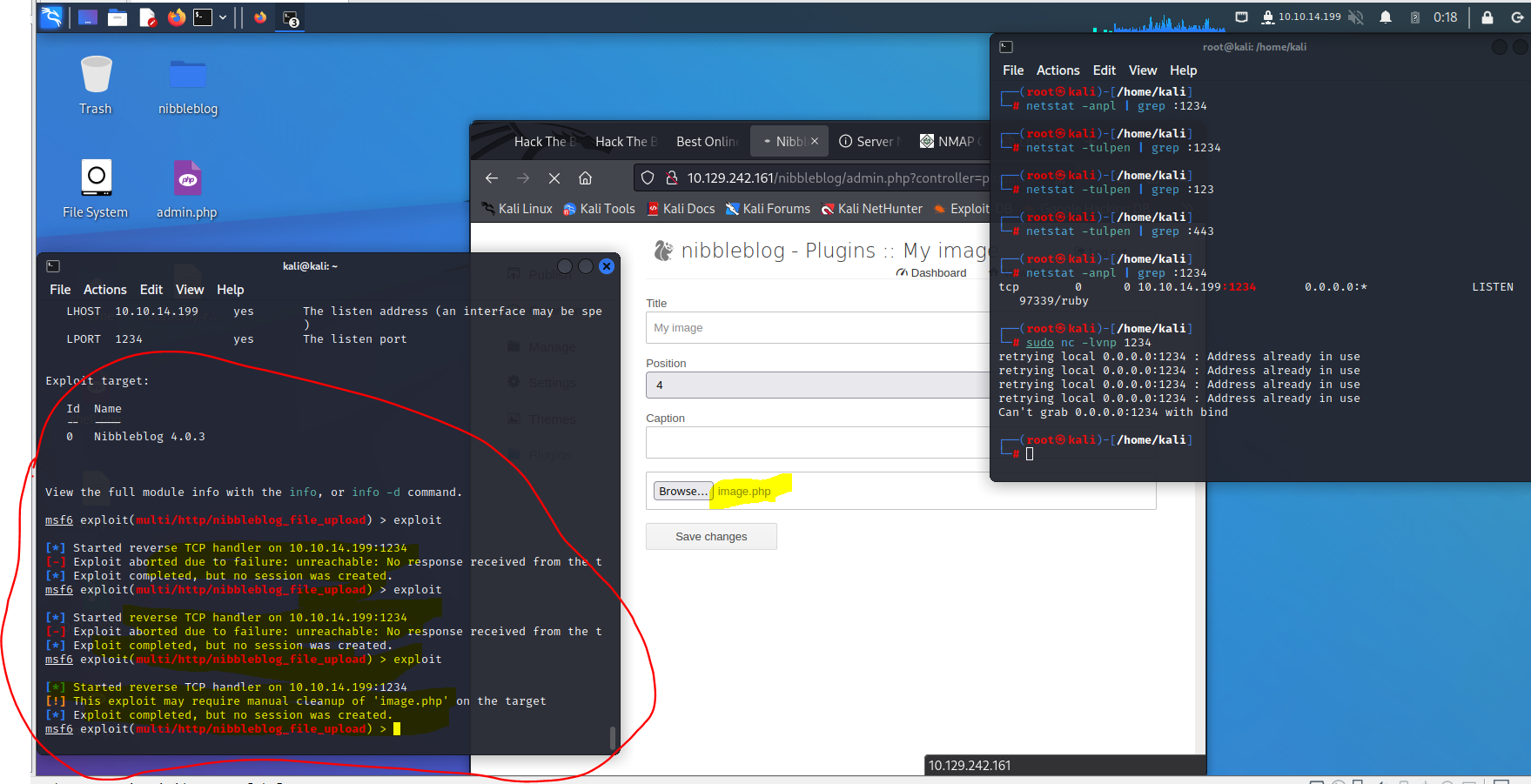The height and width of the screenshot is (784, 1531).
Task: Click the VPN IP 10.10.14.199 indicator
Action: pyautogui.click(x=1301, y=17)
